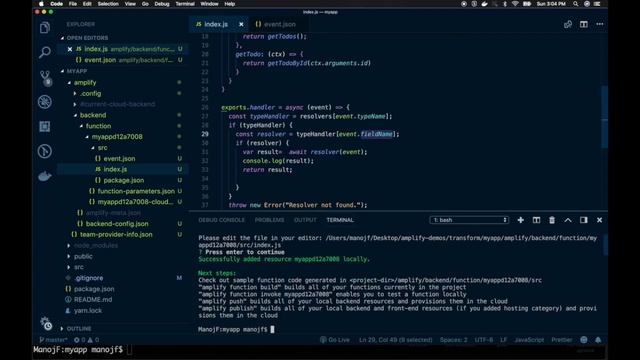
Task: Click the errors and warnings status indicator
Action: click(87, 340)
